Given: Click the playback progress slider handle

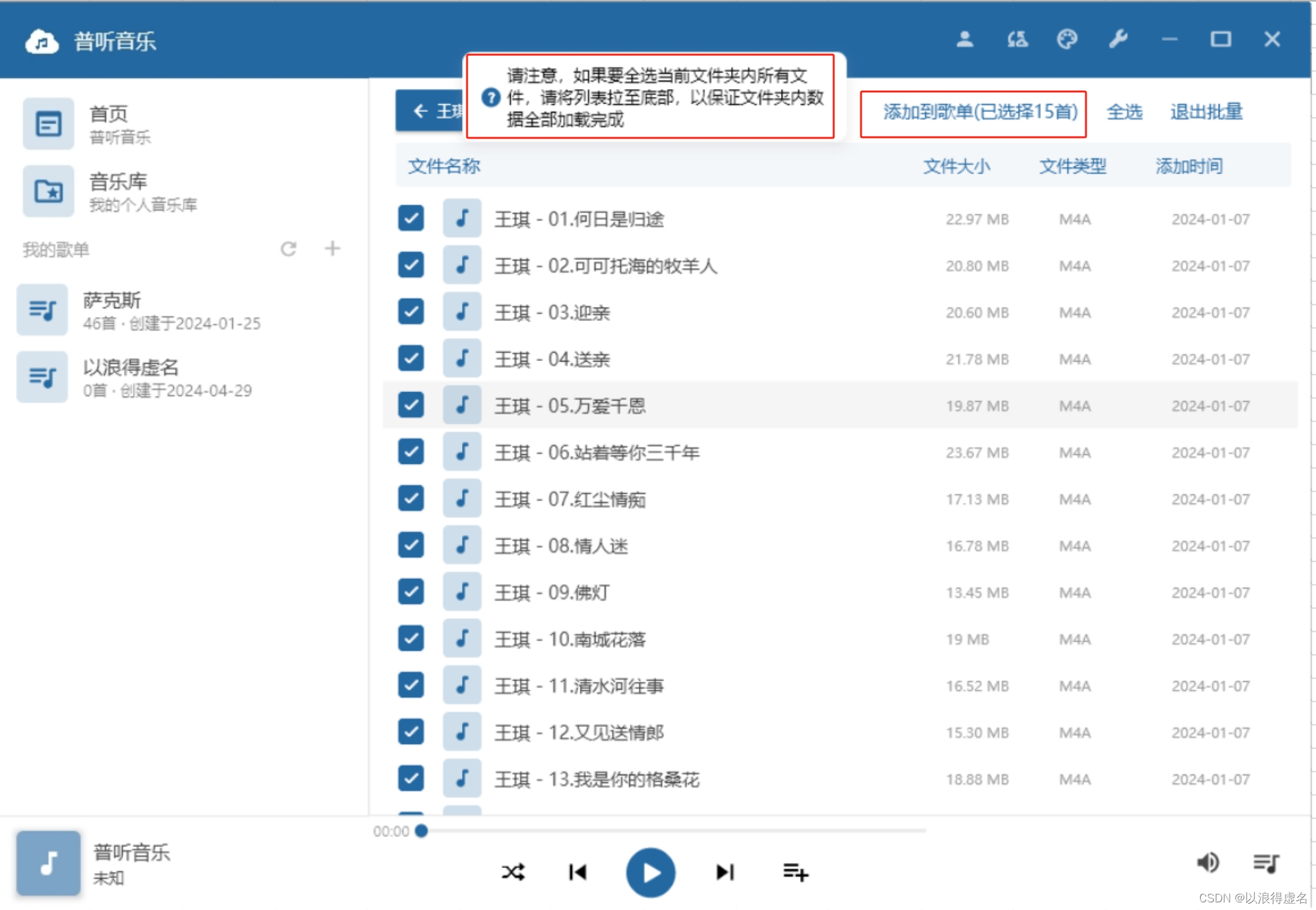Looking at the screenshot, I should point(421,831).
